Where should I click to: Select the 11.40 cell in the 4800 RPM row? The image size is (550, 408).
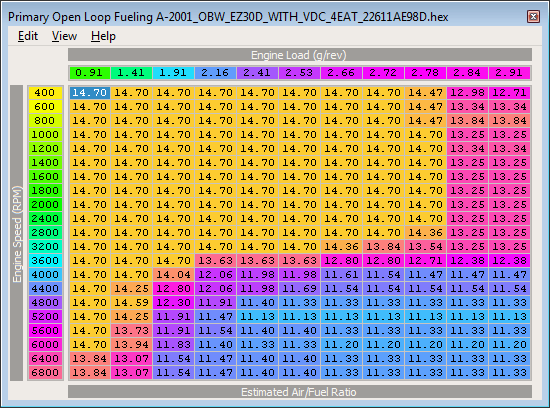[257, 302]
